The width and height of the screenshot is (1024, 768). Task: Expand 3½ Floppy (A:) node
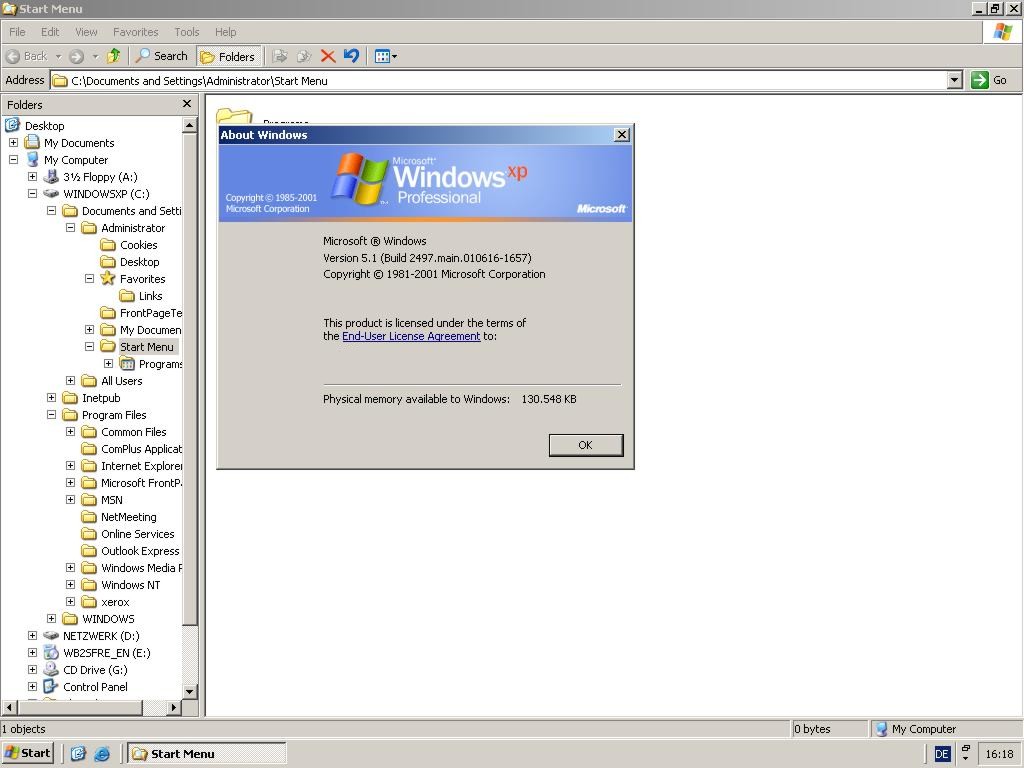(x=32, y=176)
